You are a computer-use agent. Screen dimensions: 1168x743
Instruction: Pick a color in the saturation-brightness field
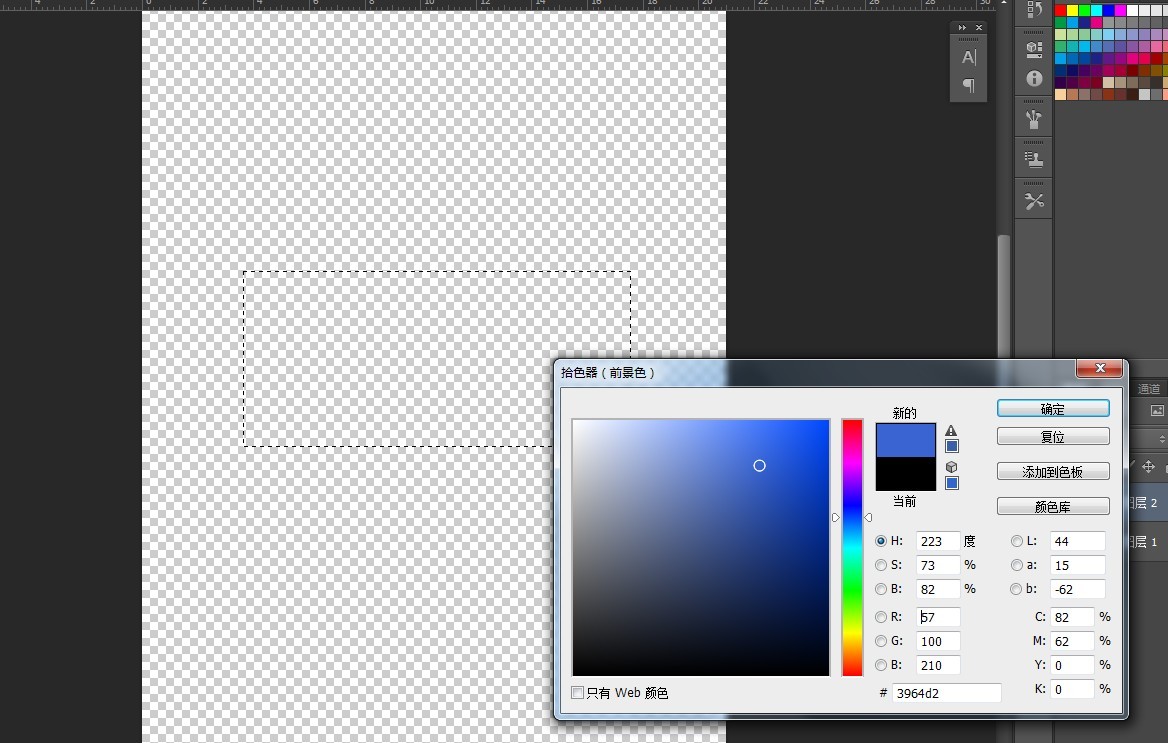point(701,548)
